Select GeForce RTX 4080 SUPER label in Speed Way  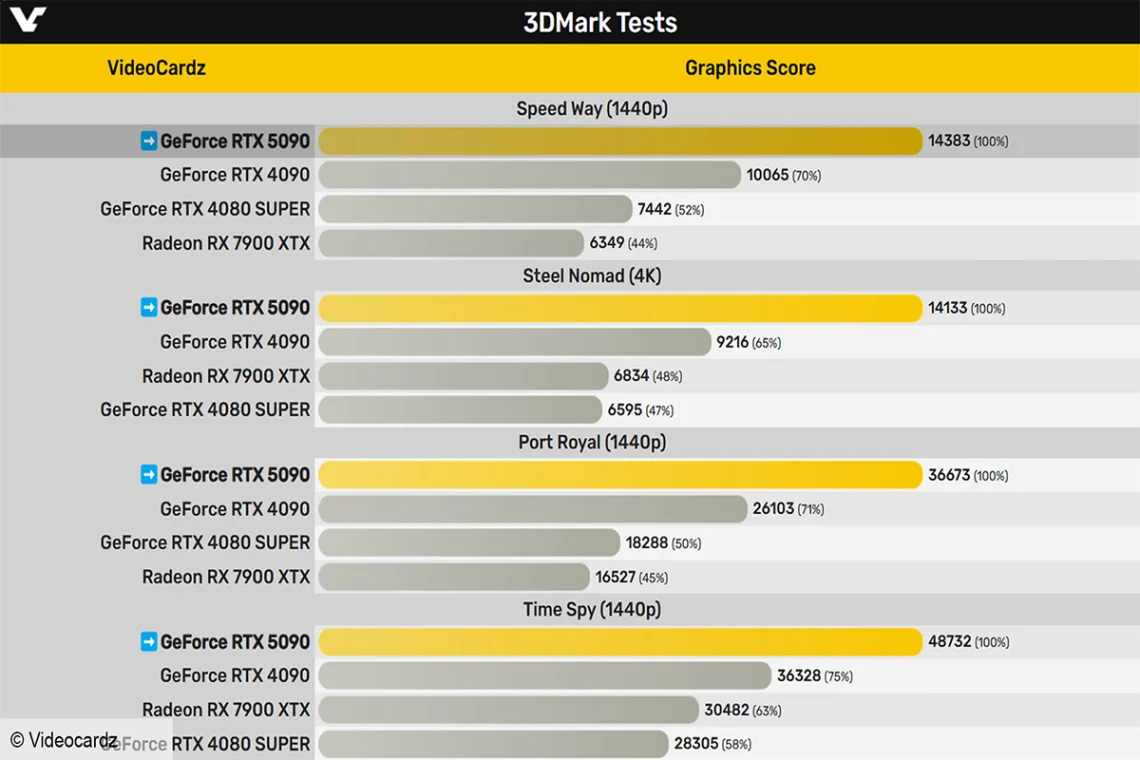click(x=205, y=209)
